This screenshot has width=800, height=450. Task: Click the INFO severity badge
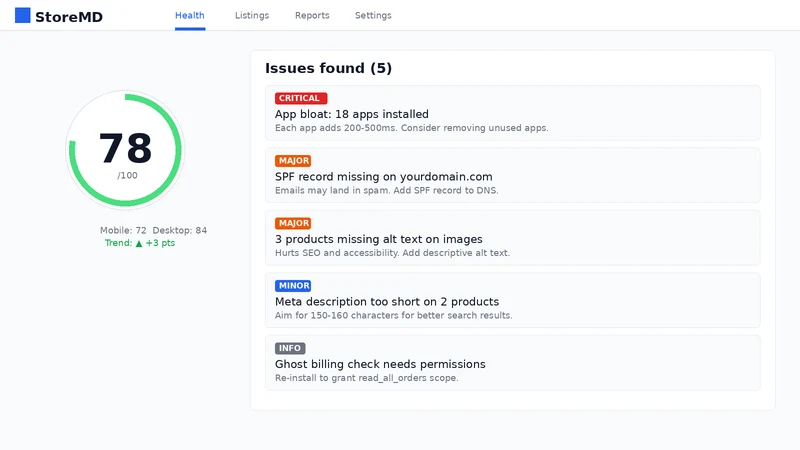(x=290, y=348)
